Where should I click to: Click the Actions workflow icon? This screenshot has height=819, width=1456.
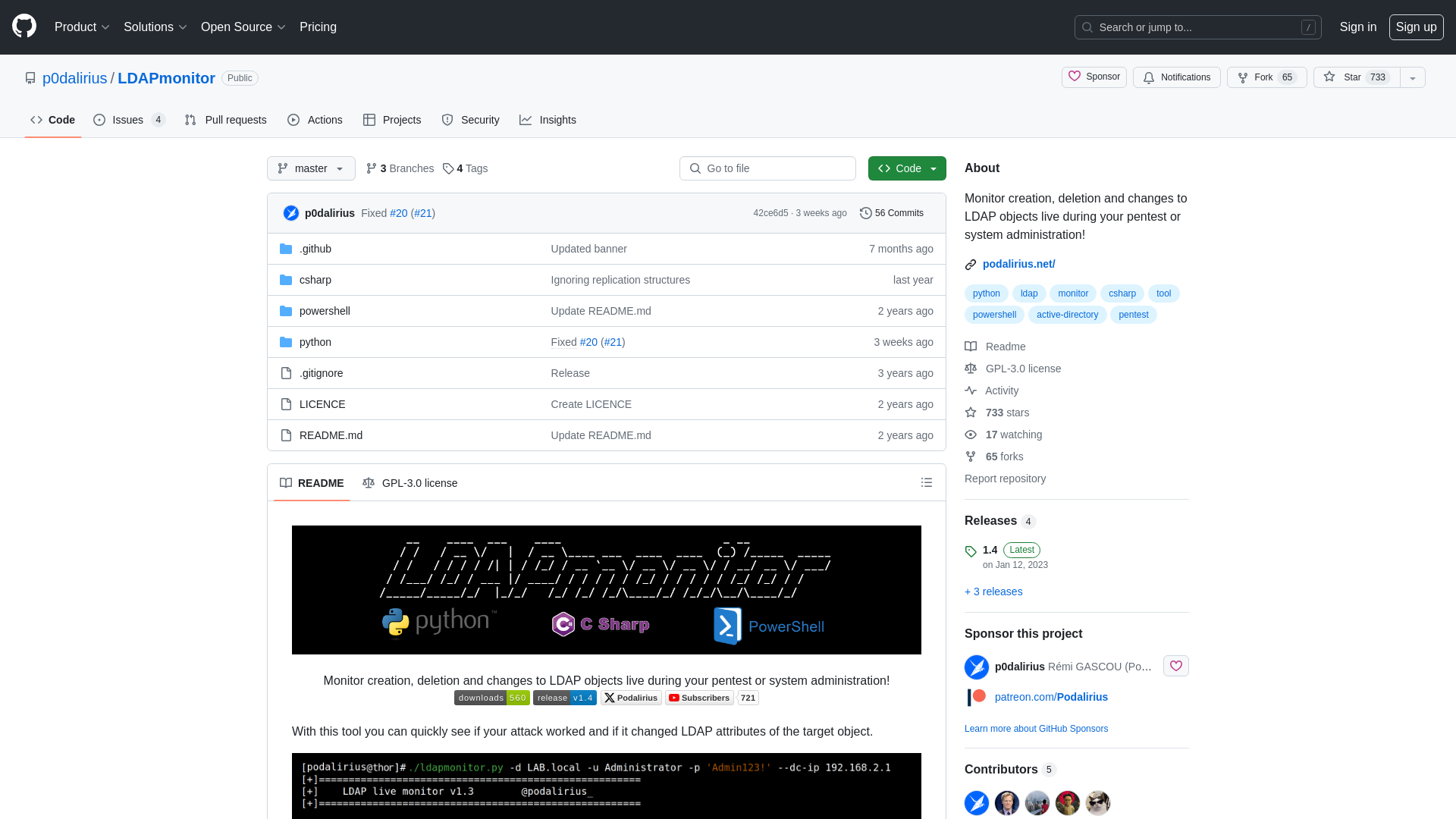point(294,120)
